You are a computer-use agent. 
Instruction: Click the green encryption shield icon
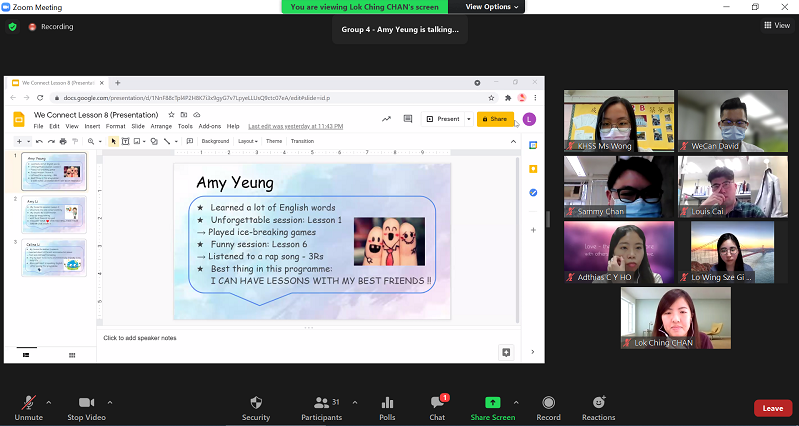(13, 27)
